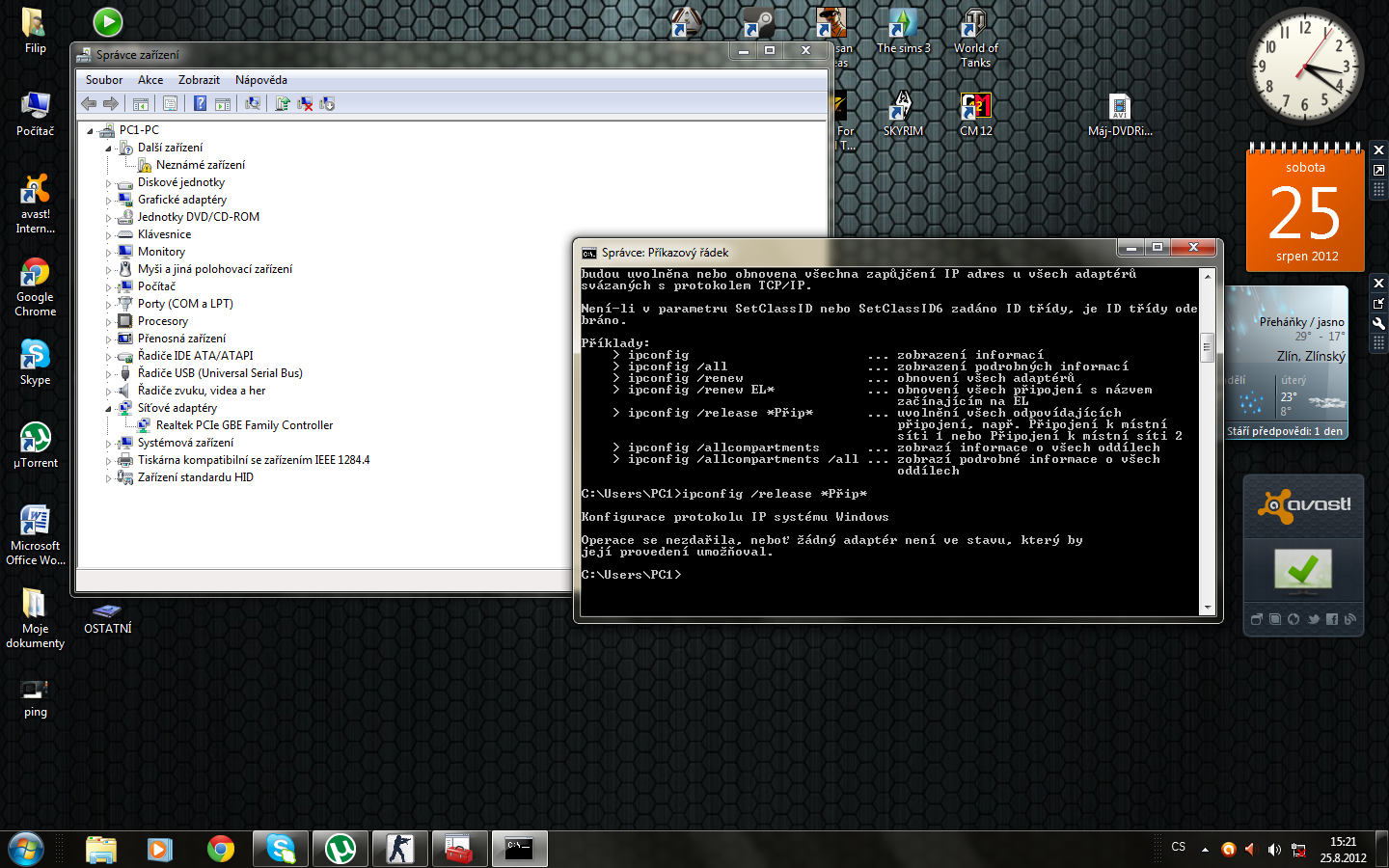Screen dimensions: 1389x868
Task: Select Realtek PCIe GBE Family Controller
Action: (x=244, y=425)
